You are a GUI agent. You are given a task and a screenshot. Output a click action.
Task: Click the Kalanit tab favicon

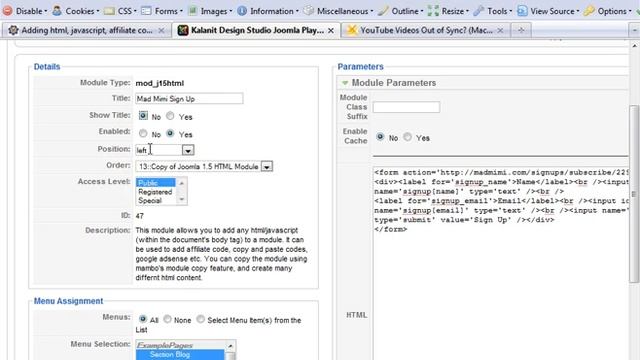tap(183, 30)
